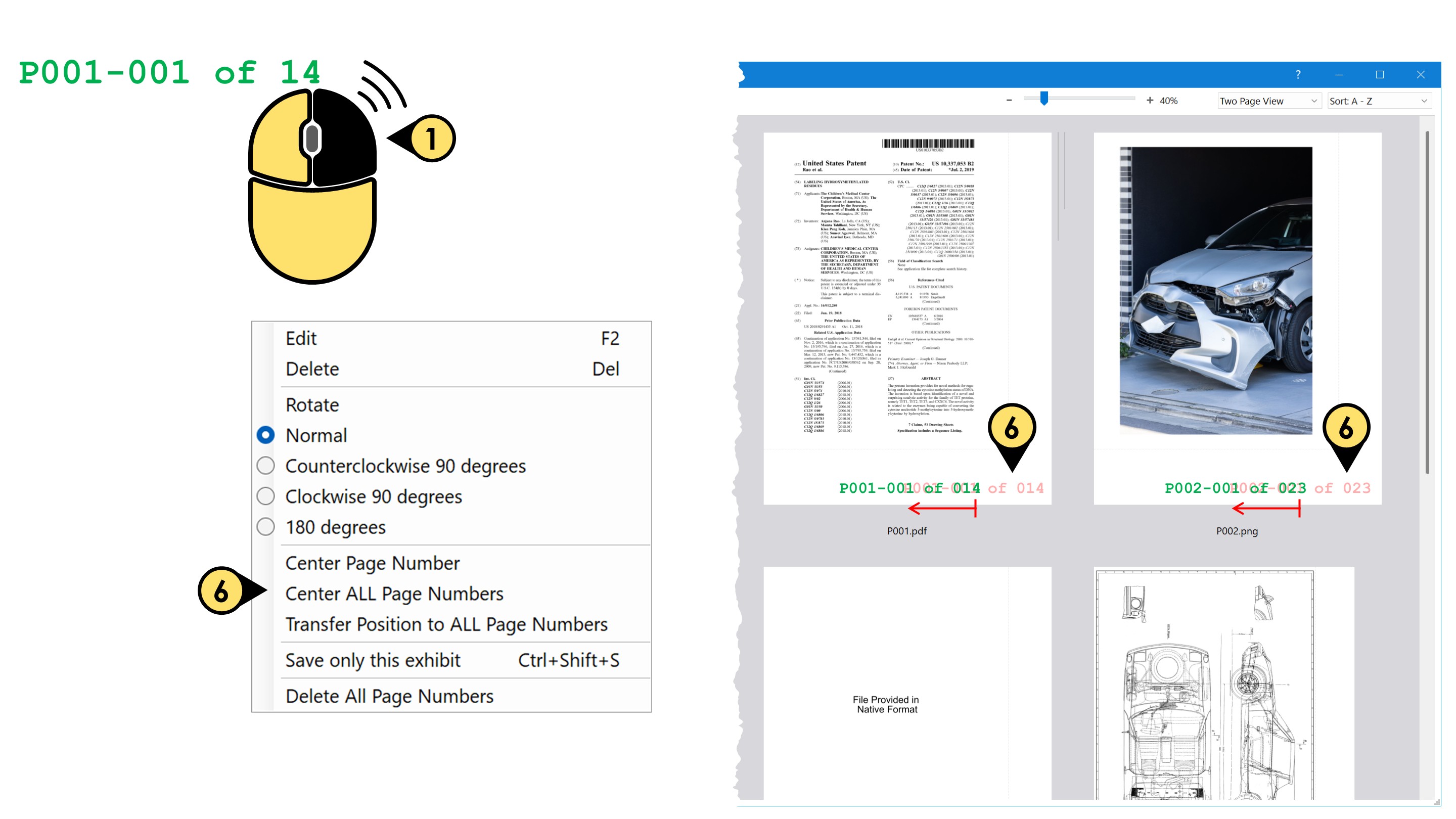The width and height of the screenshot is (1456, 819).
Task: Select Clockwise 90 degrees rotation
Action: 374,496
